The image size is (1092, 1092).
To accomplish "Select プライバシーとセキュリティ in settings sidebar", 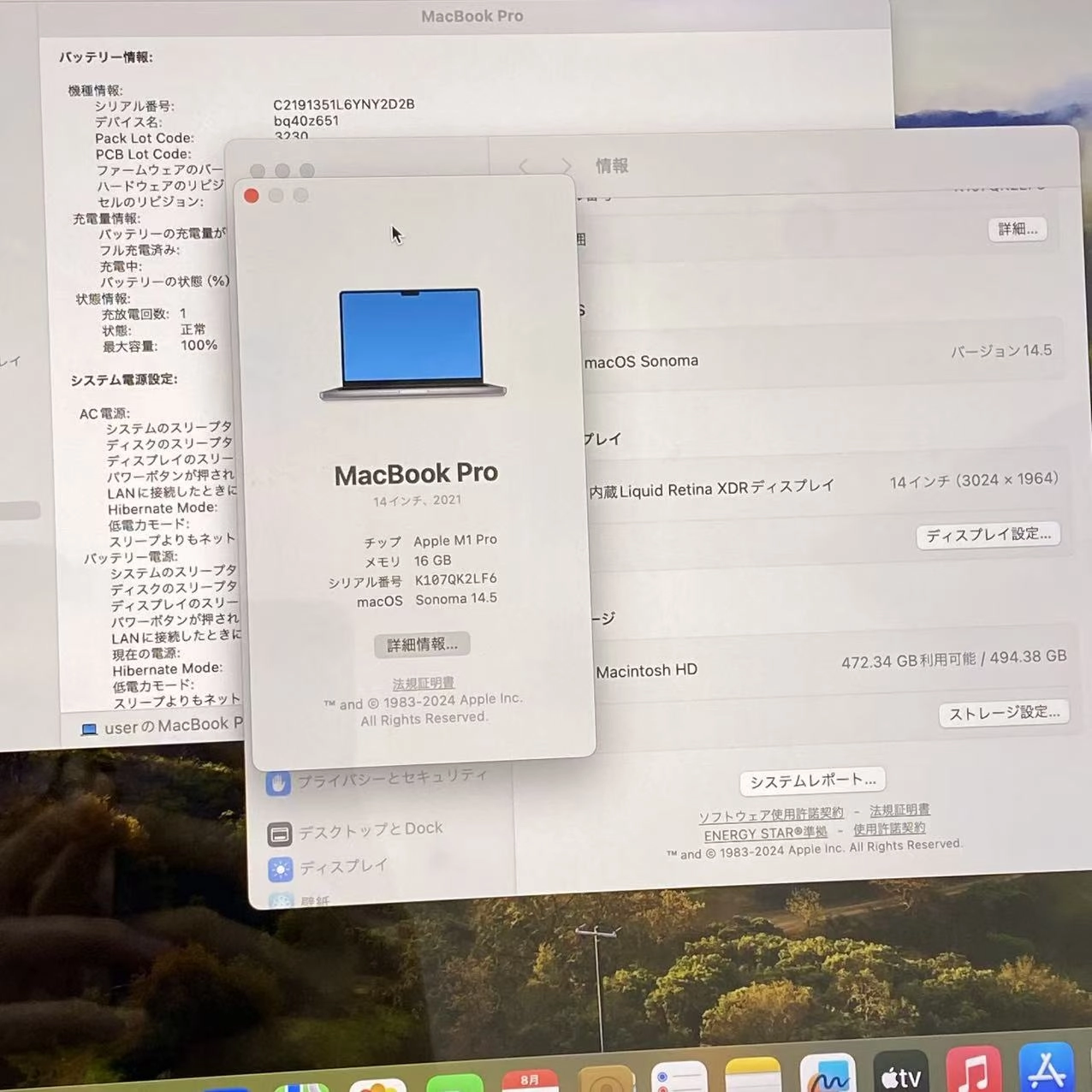I will click(377, 778).
